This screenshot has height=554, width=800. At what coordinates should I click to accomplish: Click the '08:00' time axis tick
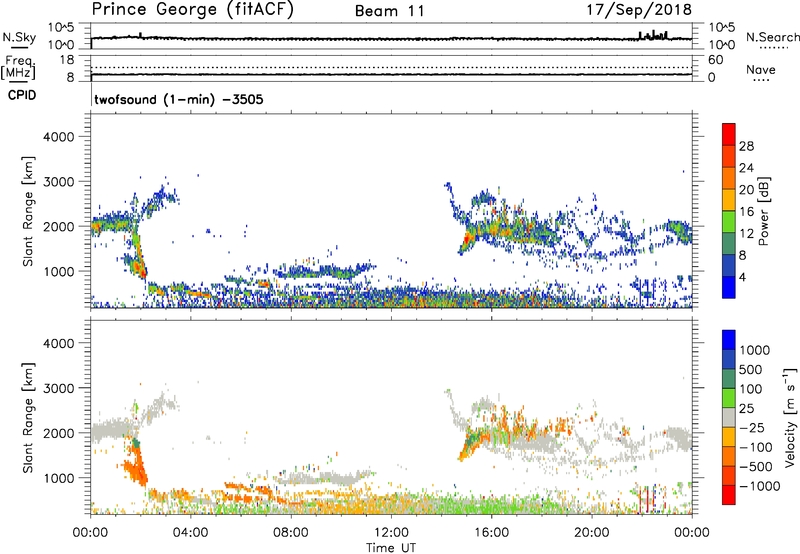coord(290,533)
